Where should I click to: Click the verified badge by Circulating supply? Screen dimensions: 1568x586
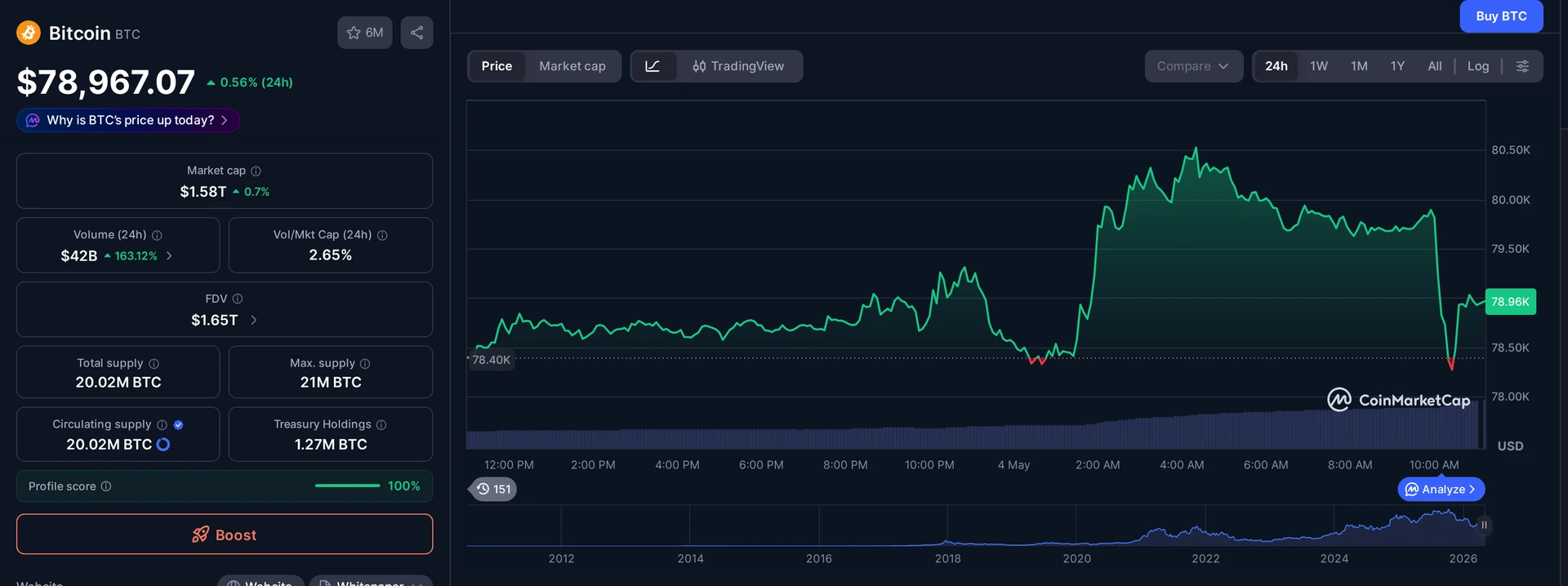coord(179,424)
